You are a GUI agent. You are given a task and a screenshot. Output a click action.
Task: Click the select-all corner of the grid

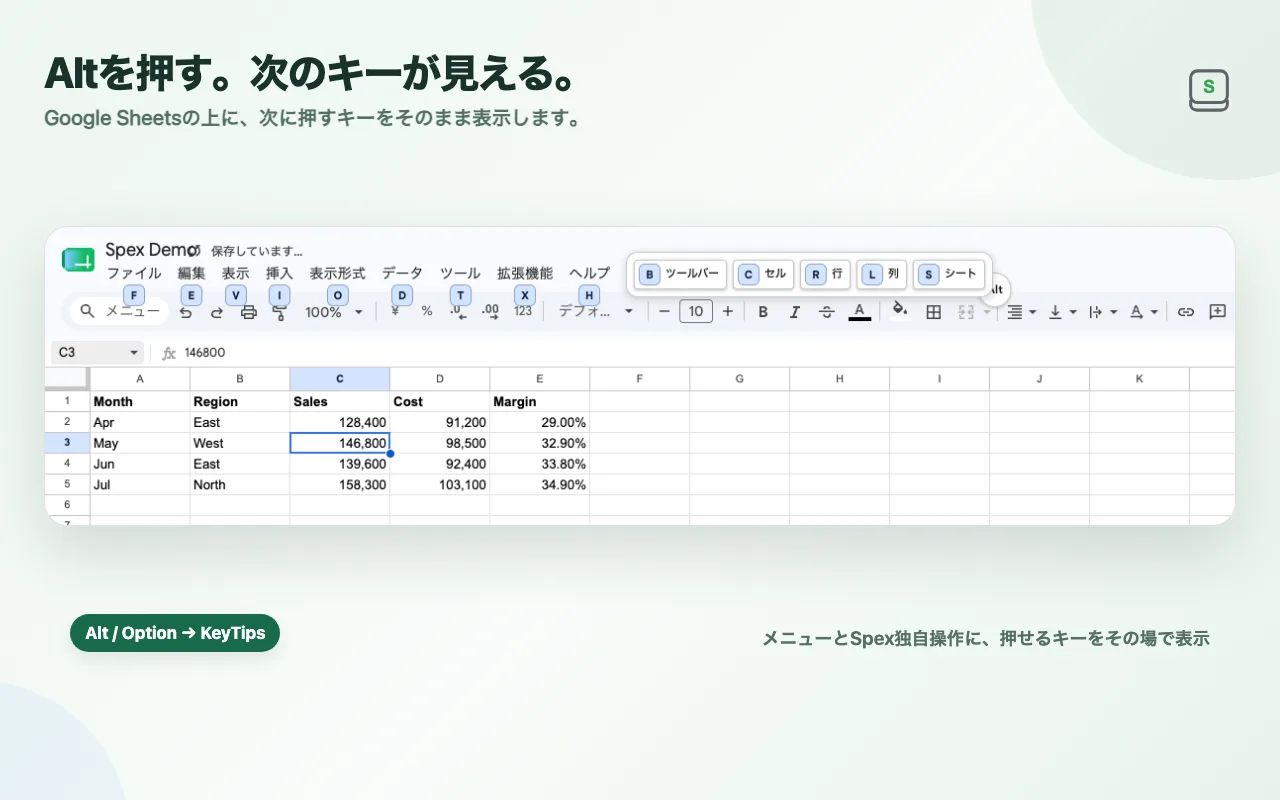click(67, 379)
